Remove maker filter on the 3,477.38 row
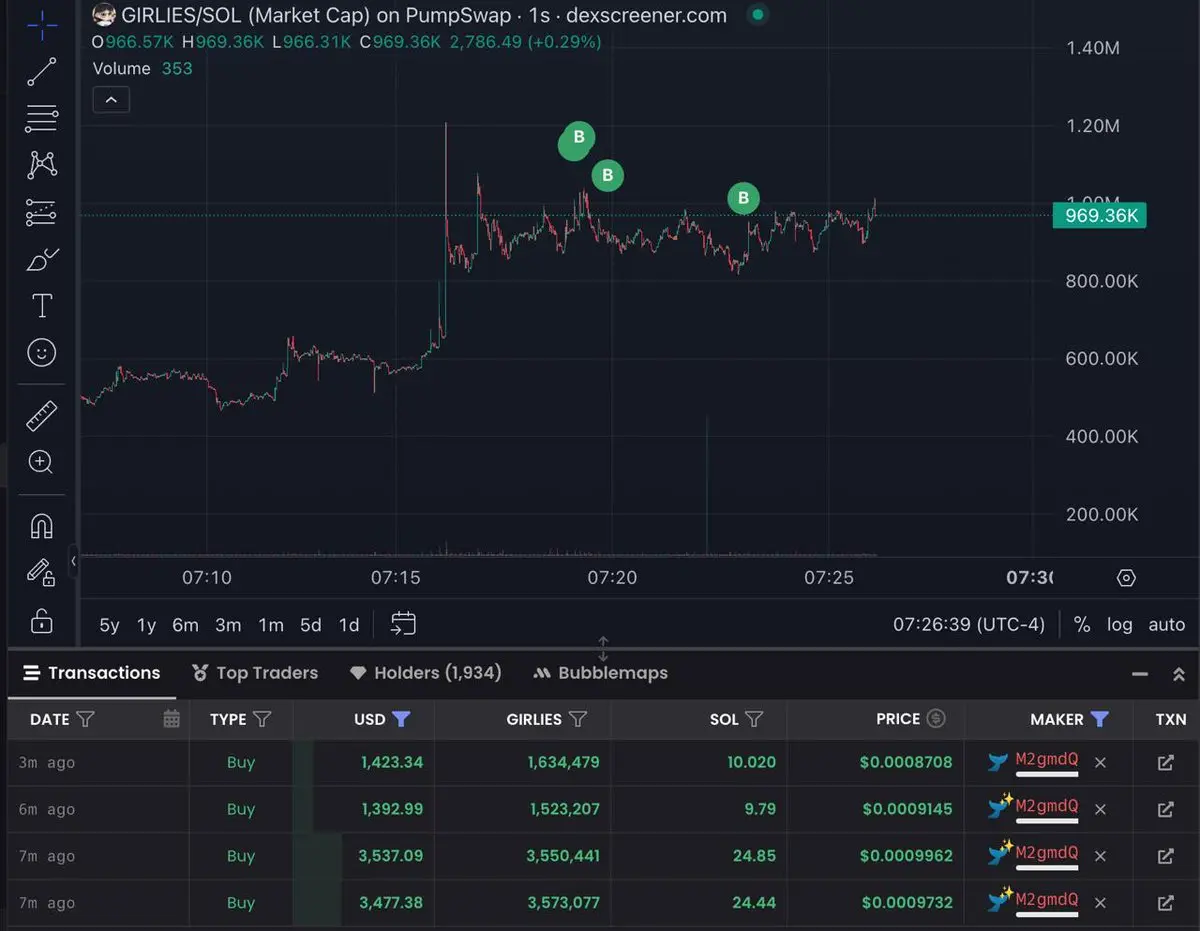This screenshot has width=1200, height=931. [1100, 903]
